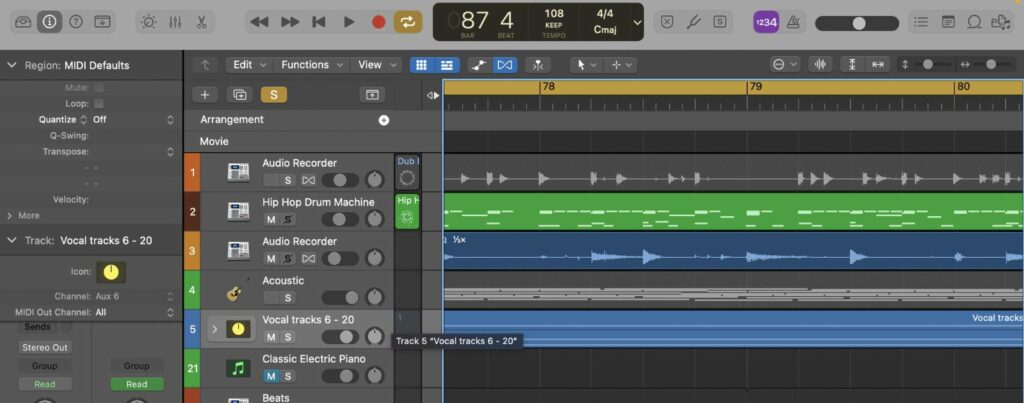The image size is (1024, 403).
Task: Toggle the yellow global Solo S button
Action: (x=274, y=95)
